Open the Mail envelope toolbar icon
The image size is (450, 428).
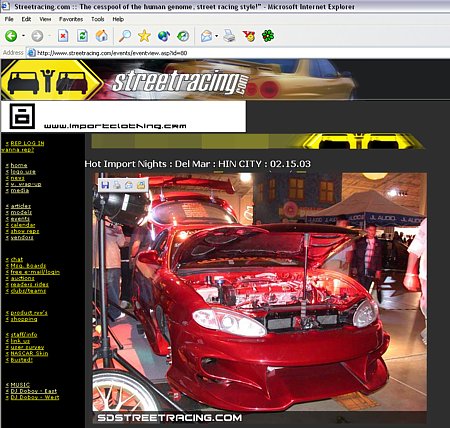[207, 36]
